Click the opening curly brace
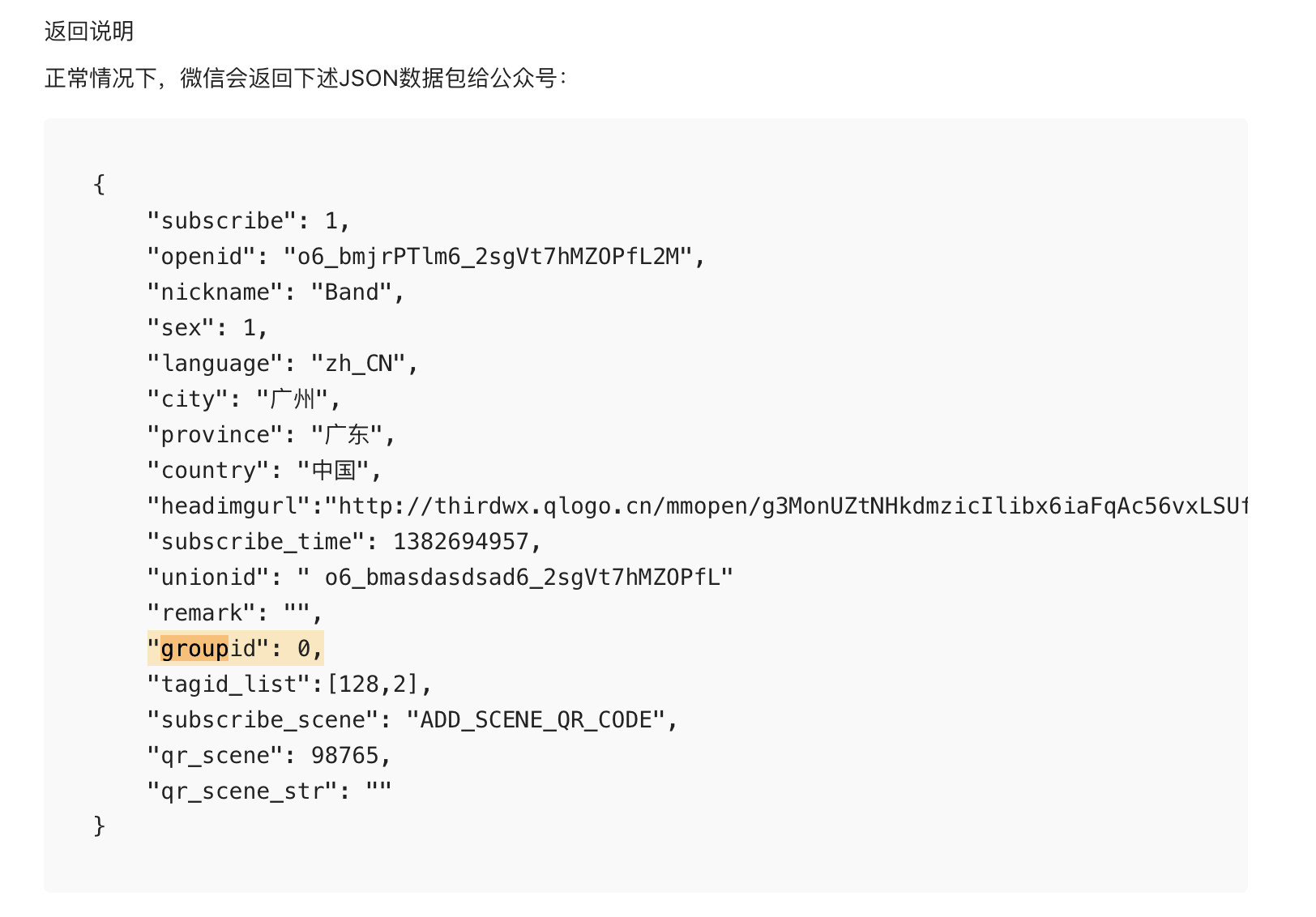Viewport: 1316px width, 917px height. [99, 185]
